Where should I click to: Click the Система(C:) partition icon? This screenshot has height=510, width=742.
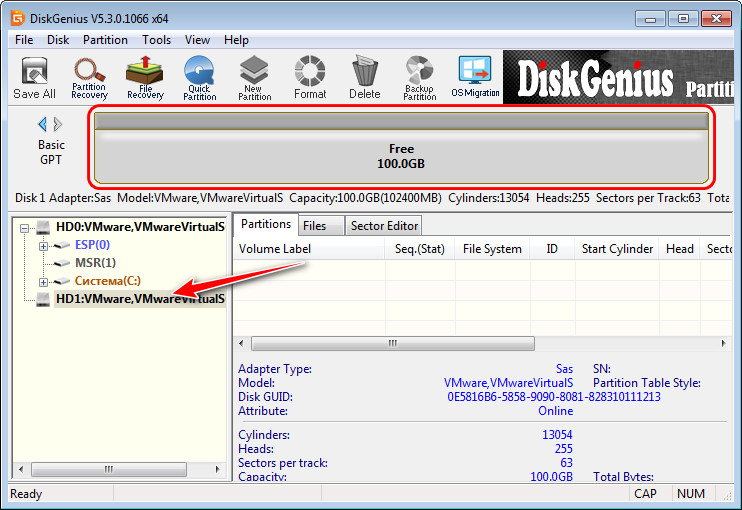(62, 281)
